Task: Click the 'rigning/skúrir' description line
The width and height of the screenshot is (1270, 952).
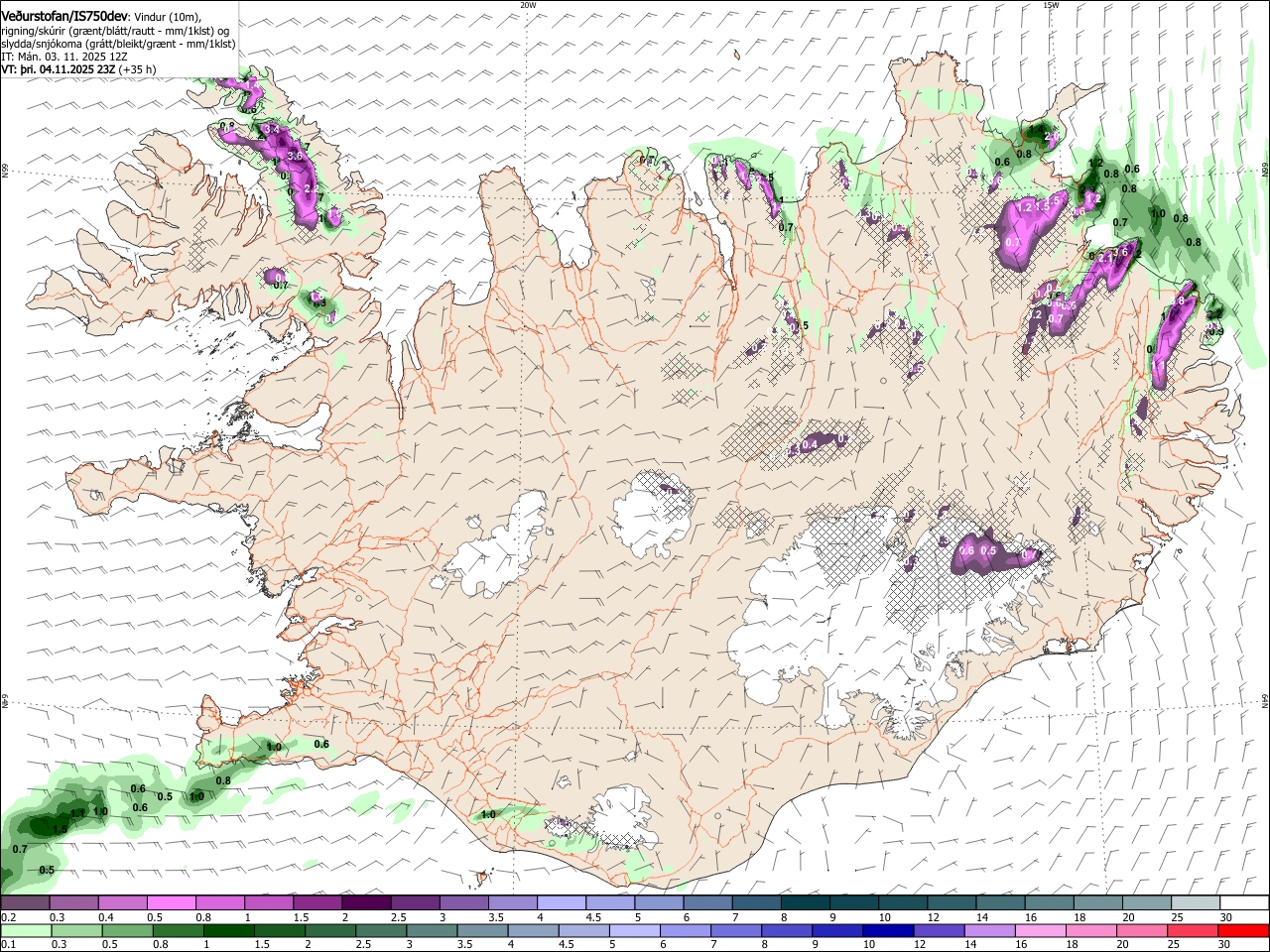Action: point(116,31)
